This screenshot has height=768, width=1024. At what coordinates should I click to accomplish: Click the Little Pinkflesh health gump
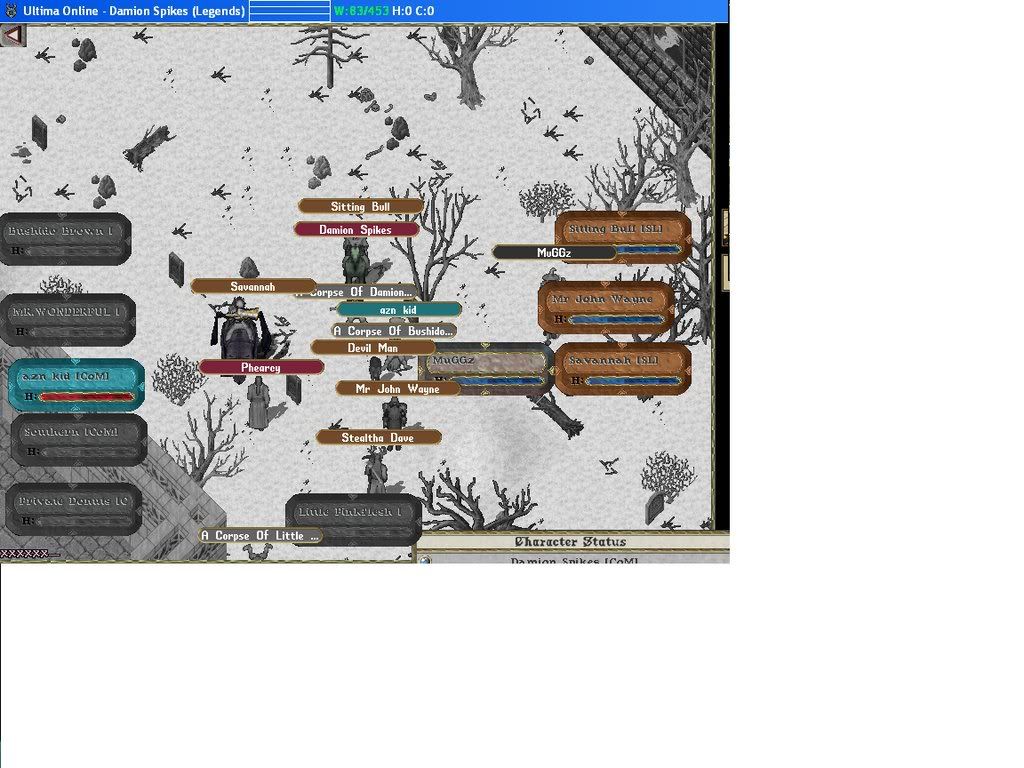353,519
